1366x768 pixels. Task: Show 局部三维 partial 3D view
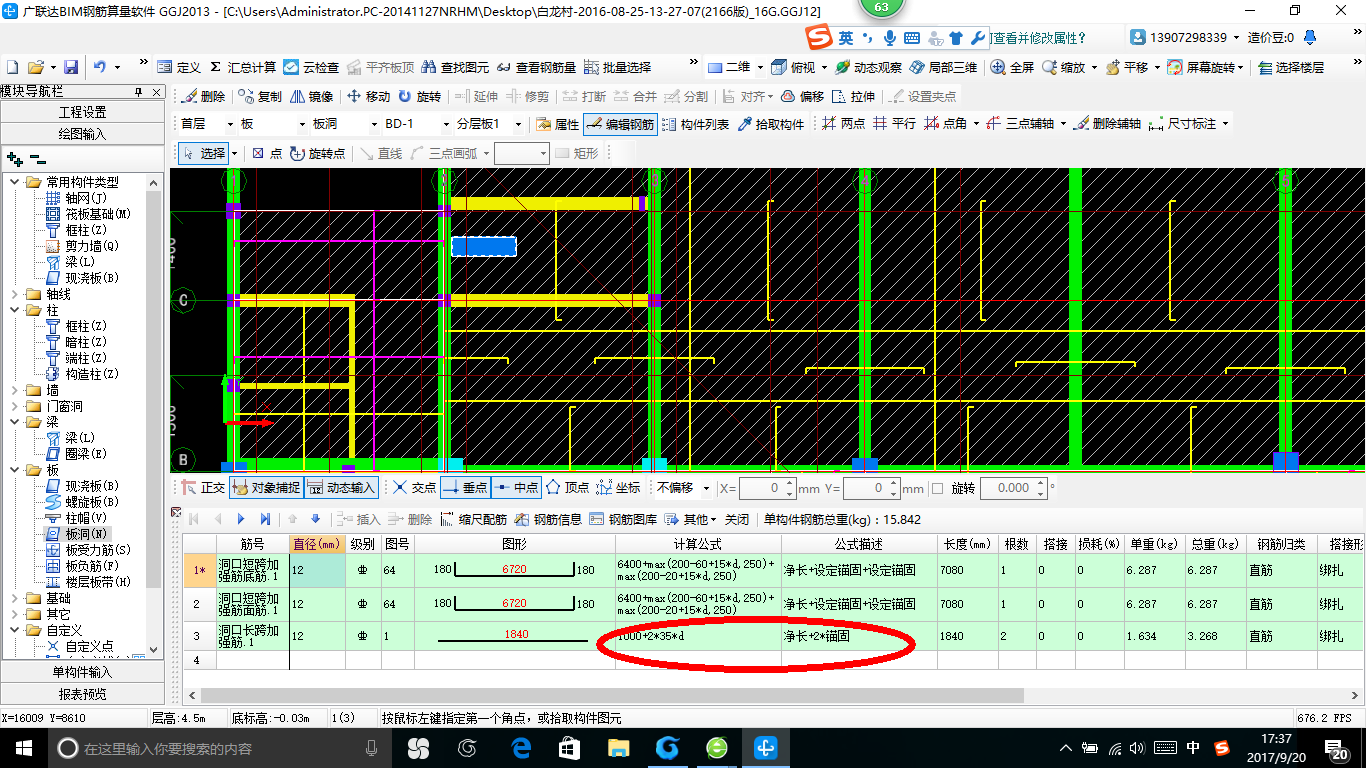click(x=943, y=67)
